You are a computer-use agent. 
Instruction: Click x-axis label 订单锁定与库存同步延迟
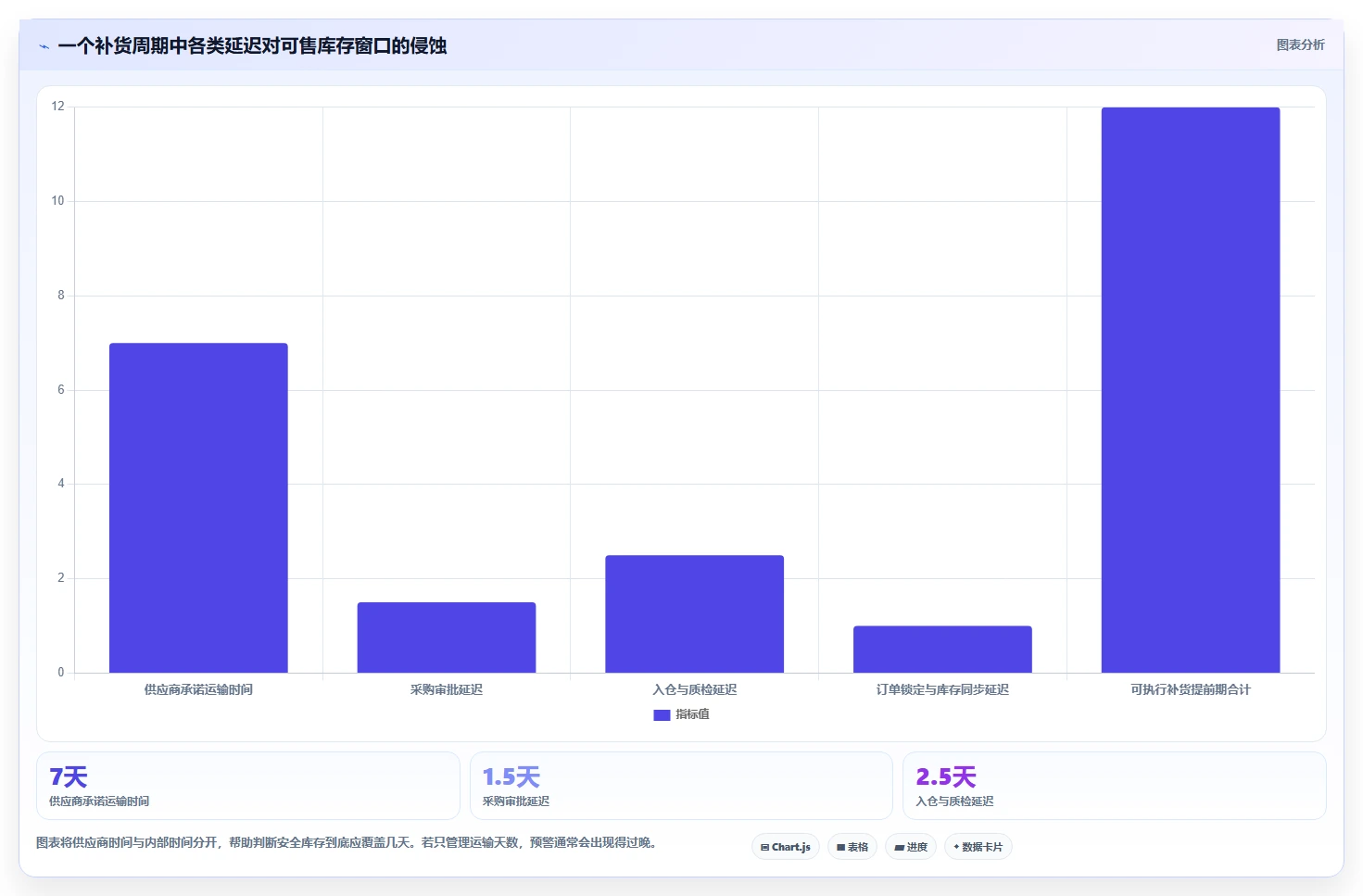pyautogui.click(x=942, y=689)
